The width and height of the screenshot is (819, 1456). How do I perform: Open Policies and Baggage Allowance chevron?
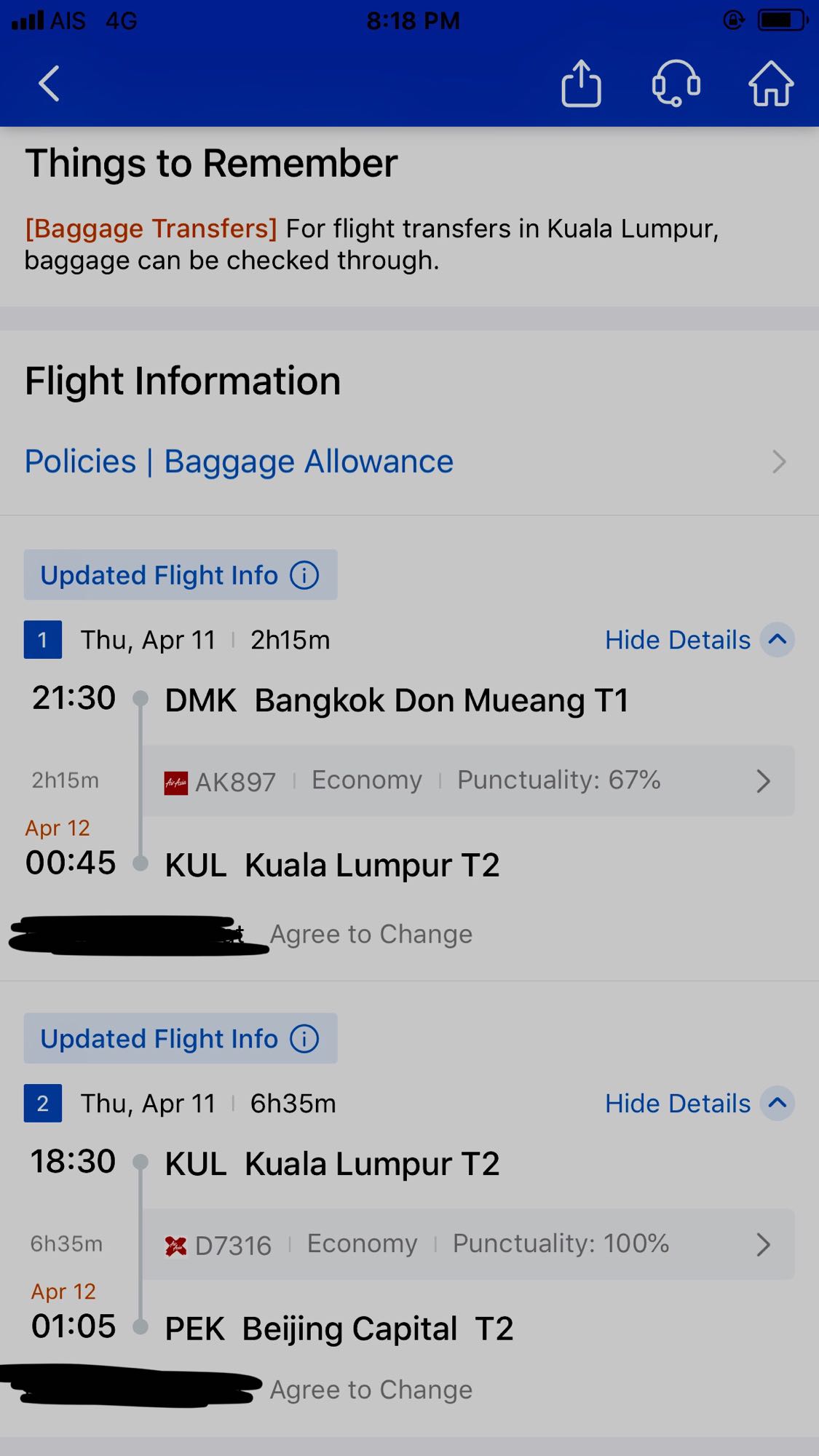point(779,462)
